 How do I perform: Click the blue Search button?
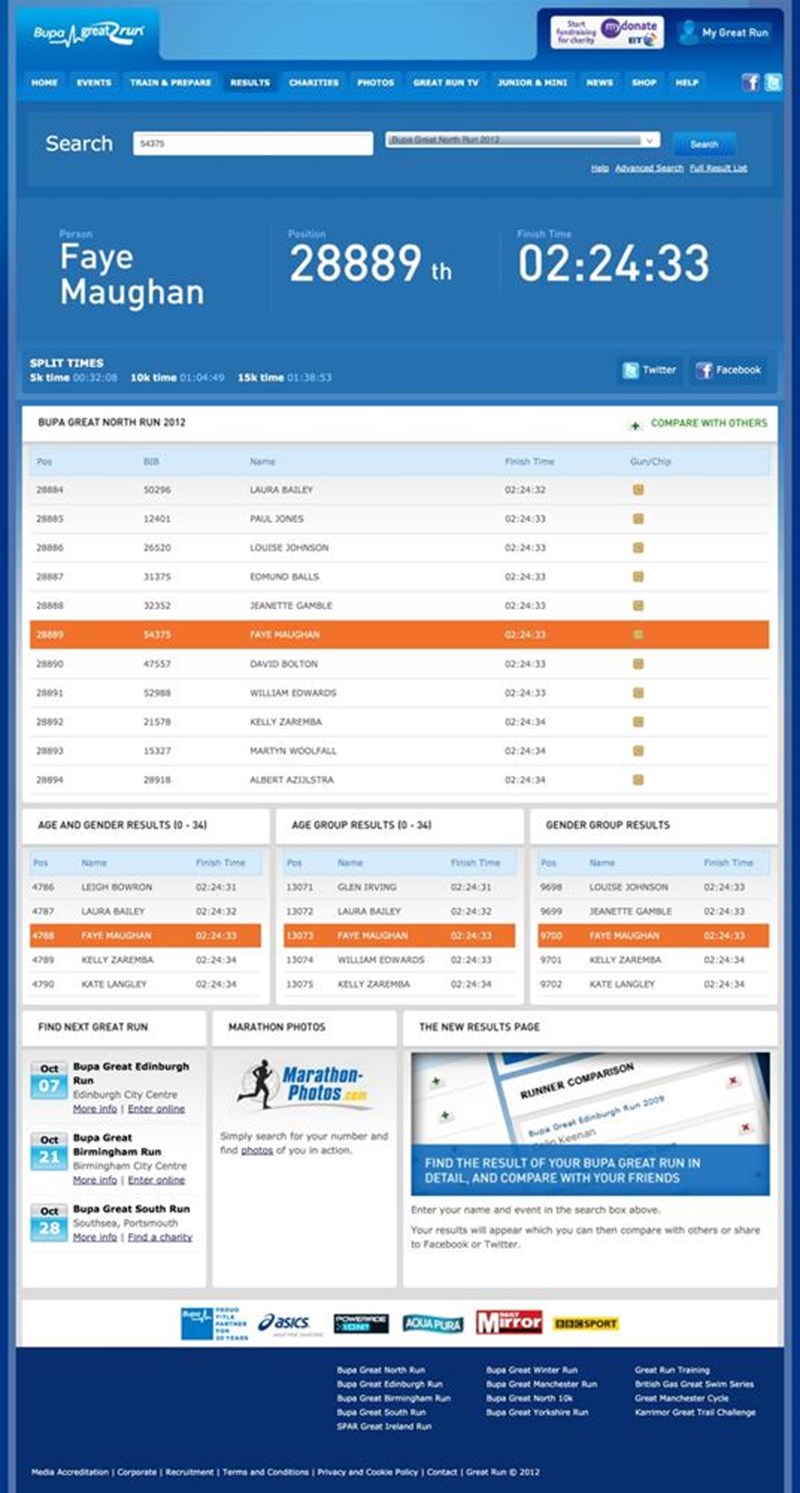pyautogui.click(x=704, y=144)
